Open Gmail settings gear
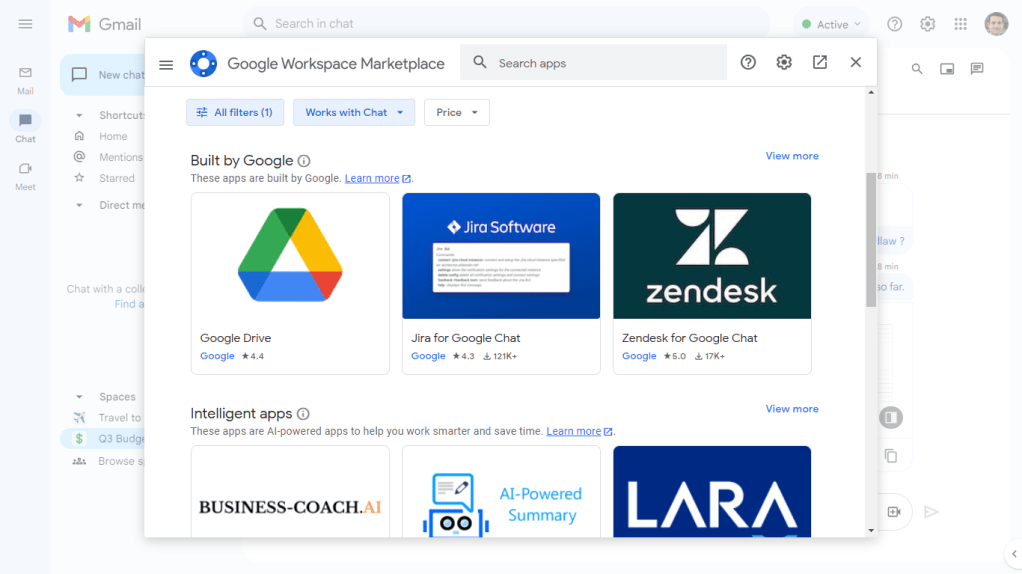This screenshot has width=1022, height=574. coord(927,24)
